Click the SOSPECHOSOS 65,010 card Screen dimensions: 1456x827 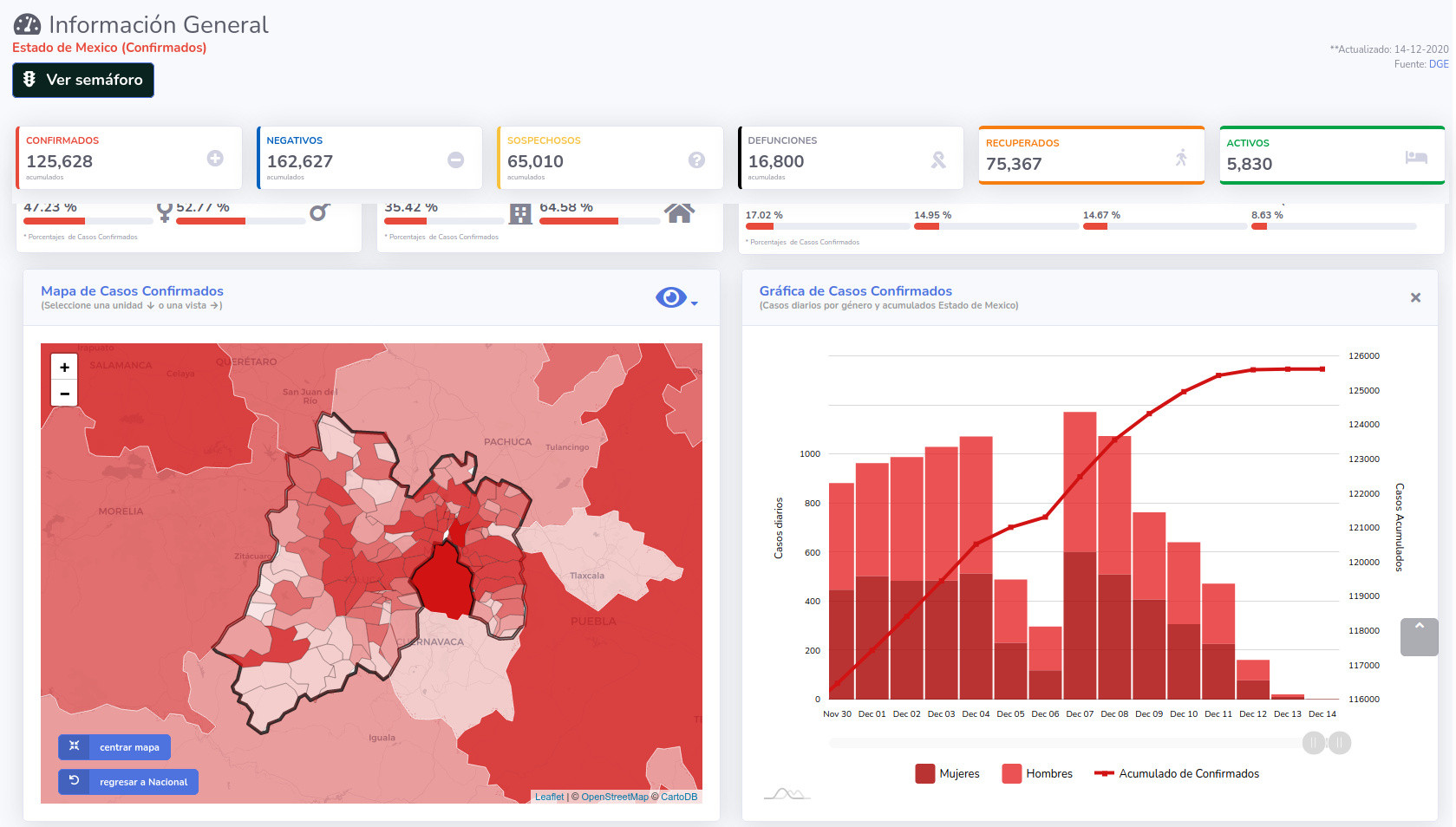click(x=610, y=158)
